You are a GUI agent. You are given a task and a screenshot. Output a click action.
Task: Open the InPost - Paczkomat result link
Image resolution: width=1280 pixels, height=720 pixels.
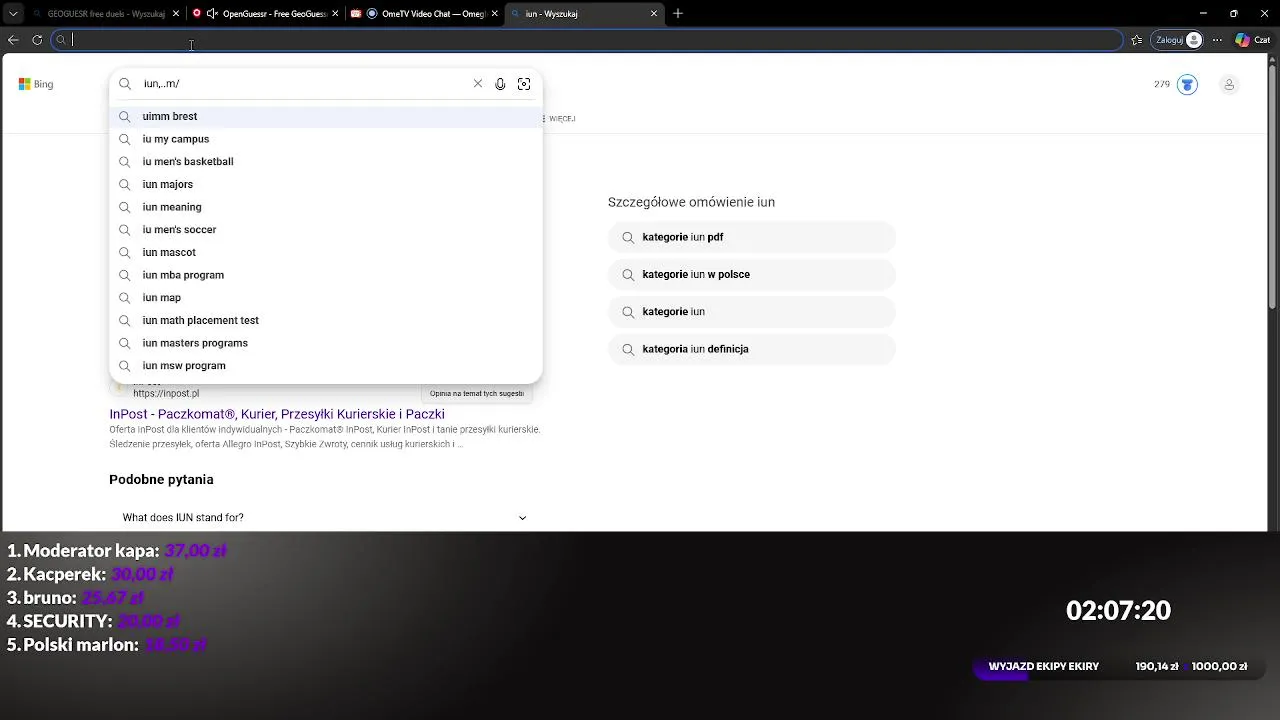point(277,414)
